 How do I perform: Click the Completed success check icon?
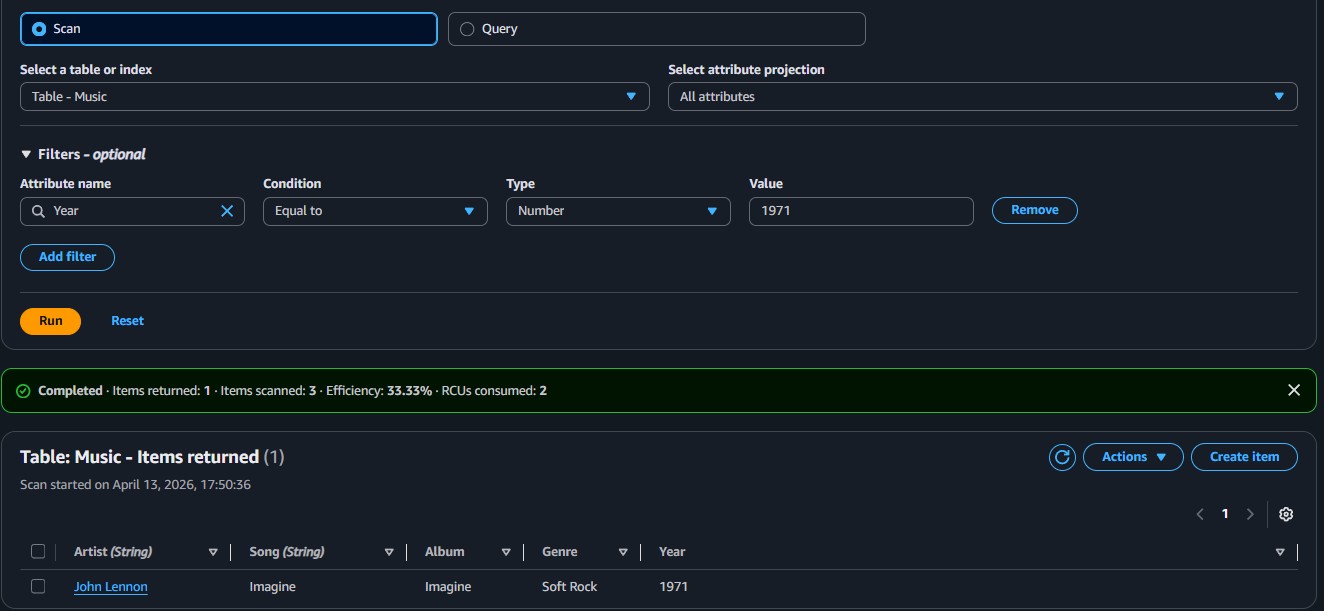[x=24, y=391]
